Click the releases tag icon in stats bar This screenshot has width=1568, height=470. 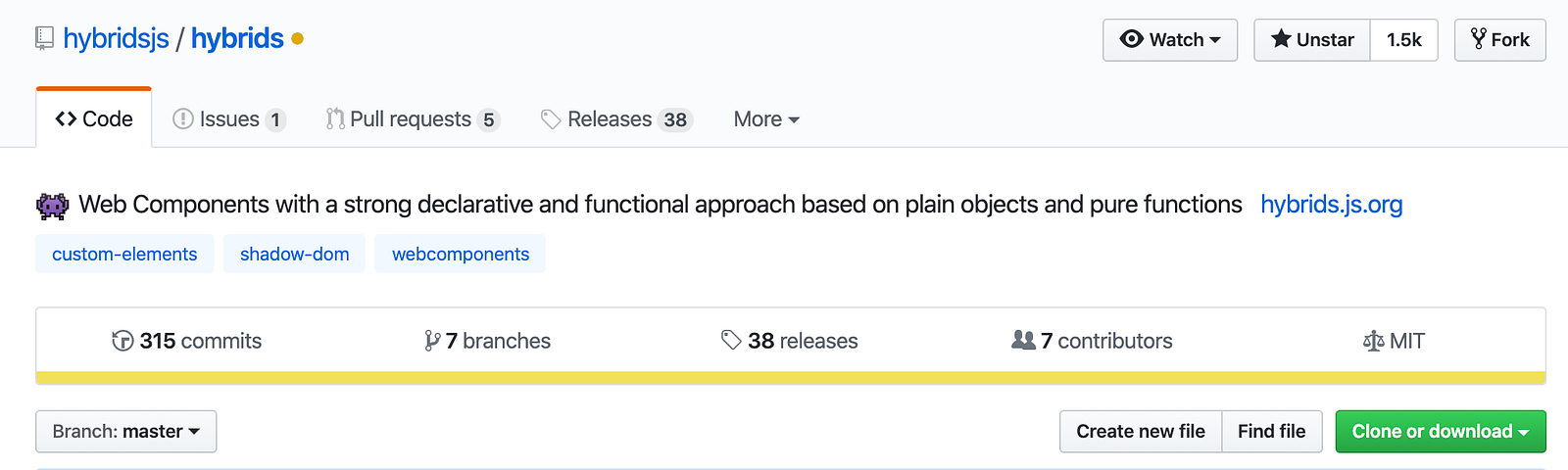point(731,341)
